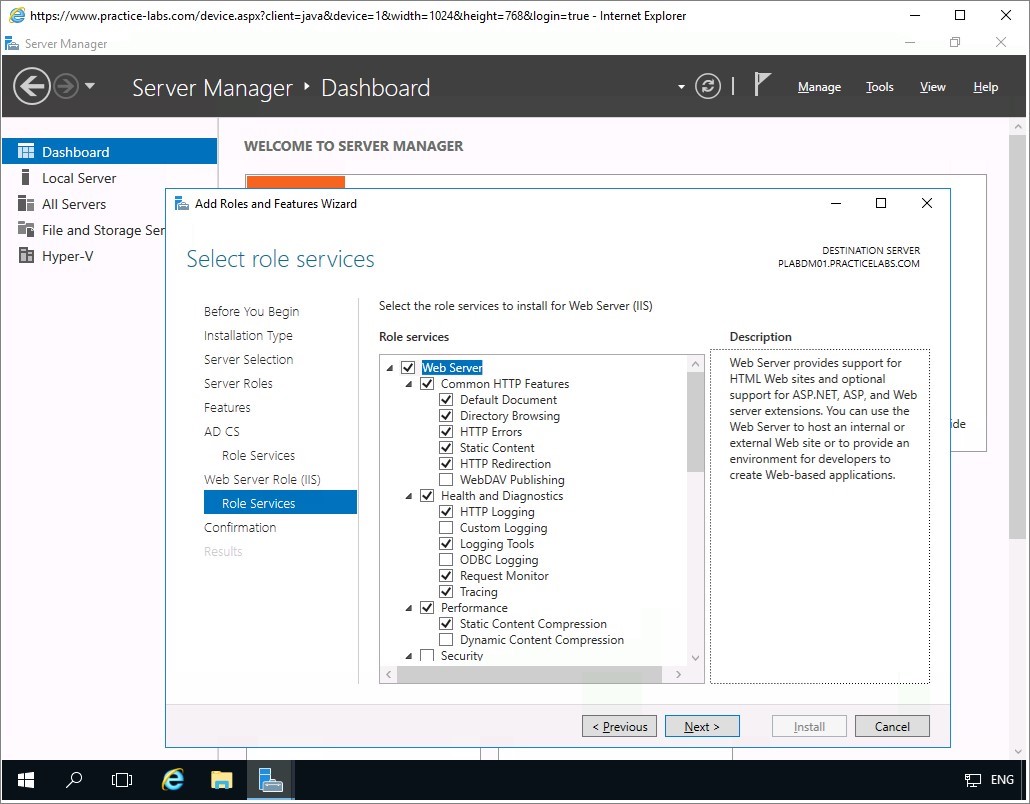Image resolution: width=1030 pixels, height=804 pixels.
Task: Uncheck the Tracing checkbox
Action: pos(446,591)
